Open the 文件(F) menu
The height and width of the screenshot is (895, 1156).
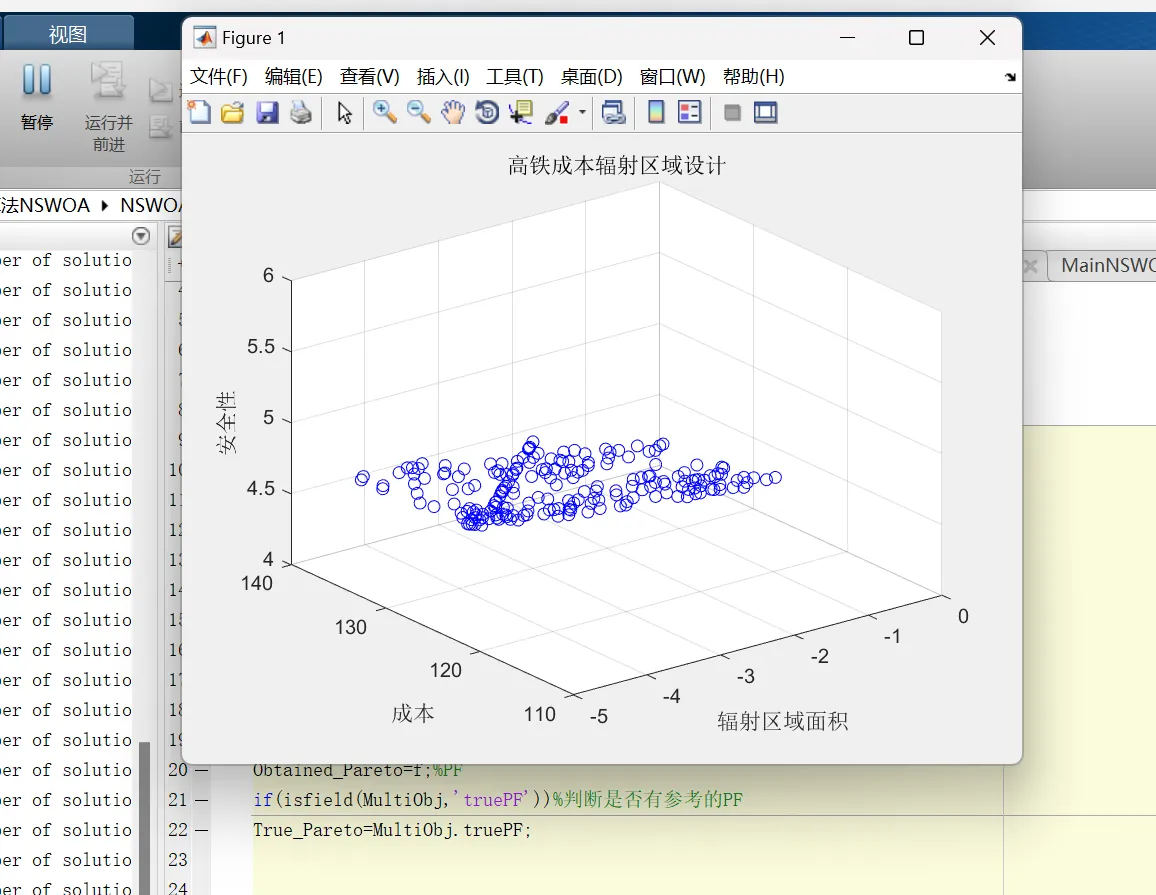[219, 77]
